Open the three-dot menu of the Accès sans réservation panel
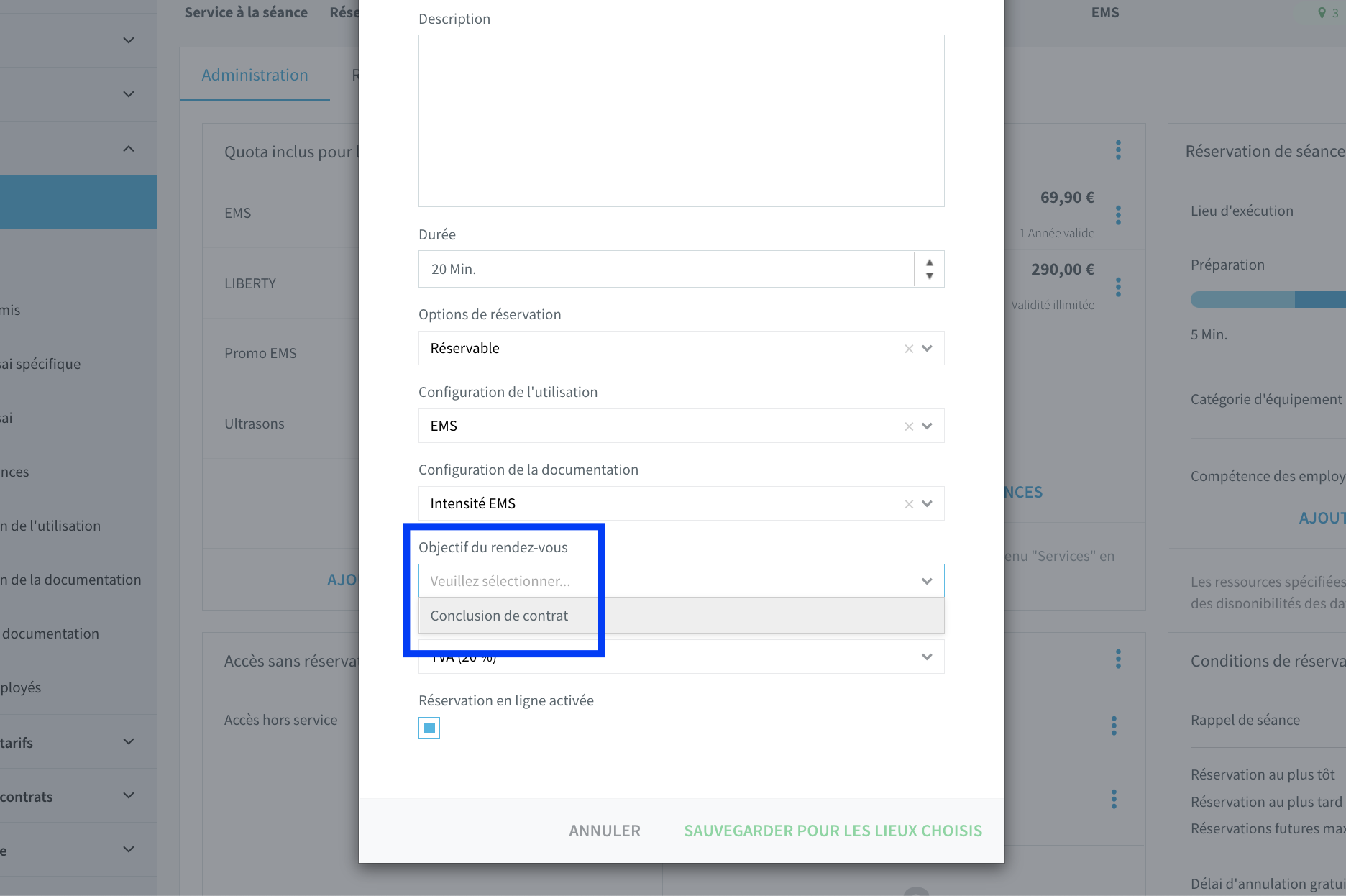 [1118, 659]
